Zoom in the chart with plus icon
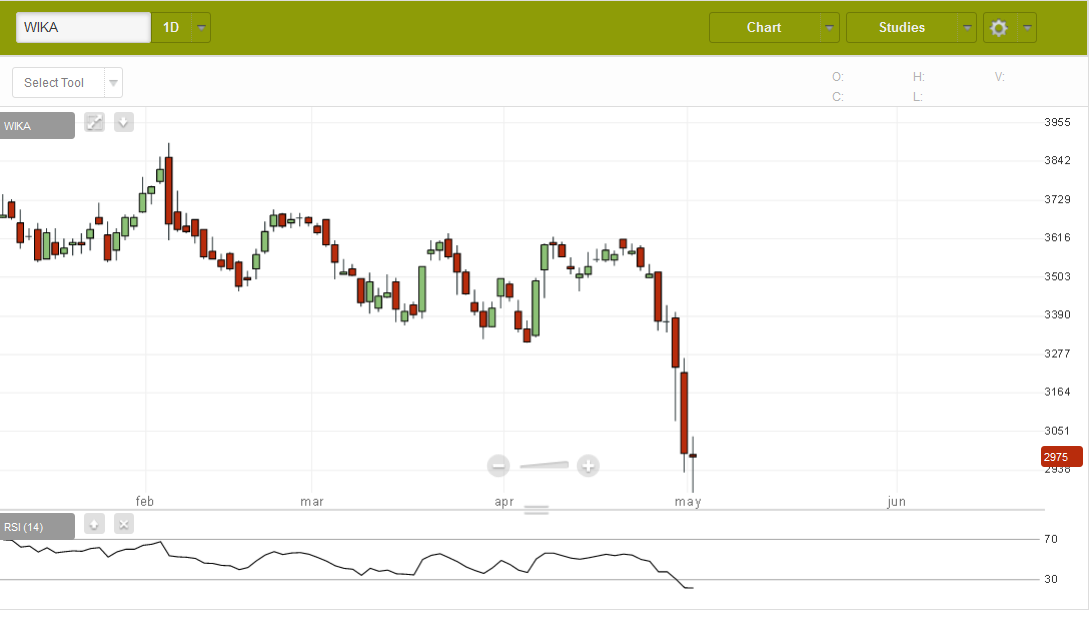1091x619 pixels. [x=588, y=465]
